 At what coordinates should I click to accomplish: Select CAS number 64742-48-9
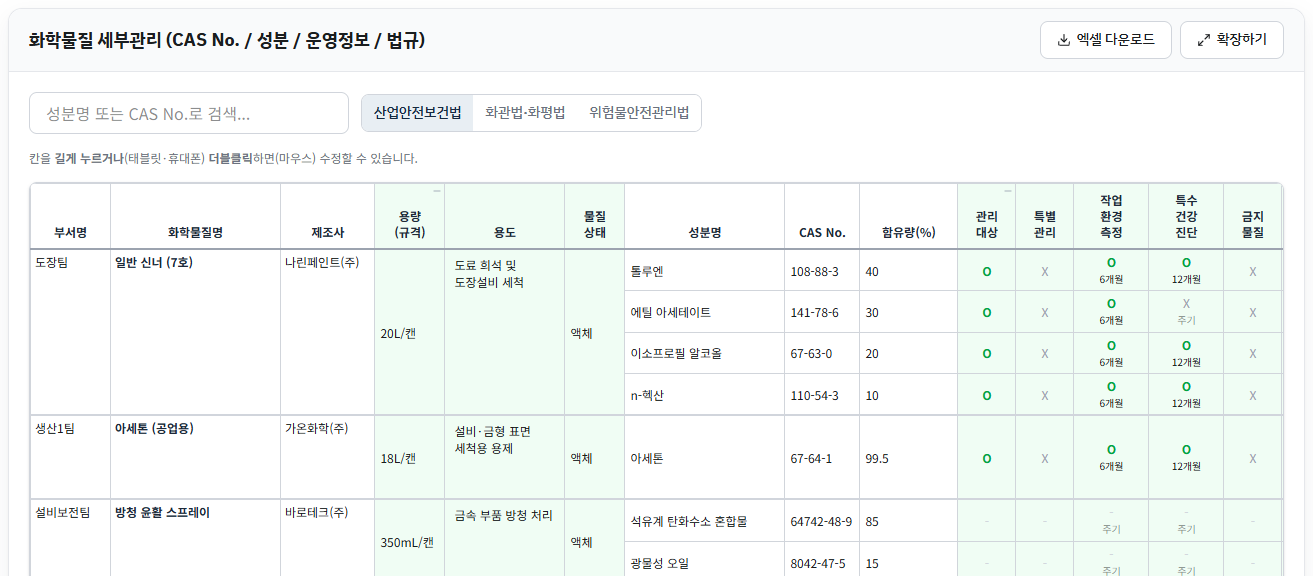pyautogui.click(x=822, y=520)
